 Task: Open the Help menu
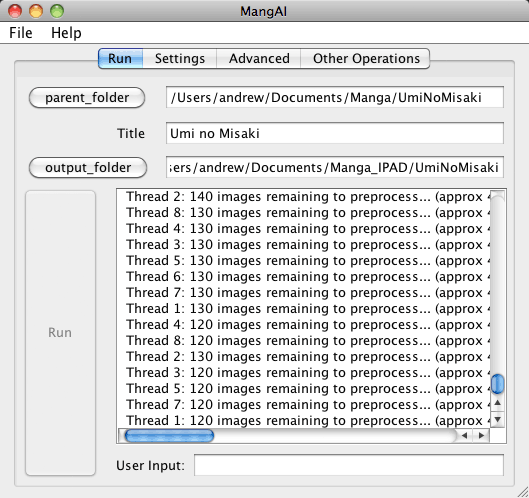coord(66,33)
